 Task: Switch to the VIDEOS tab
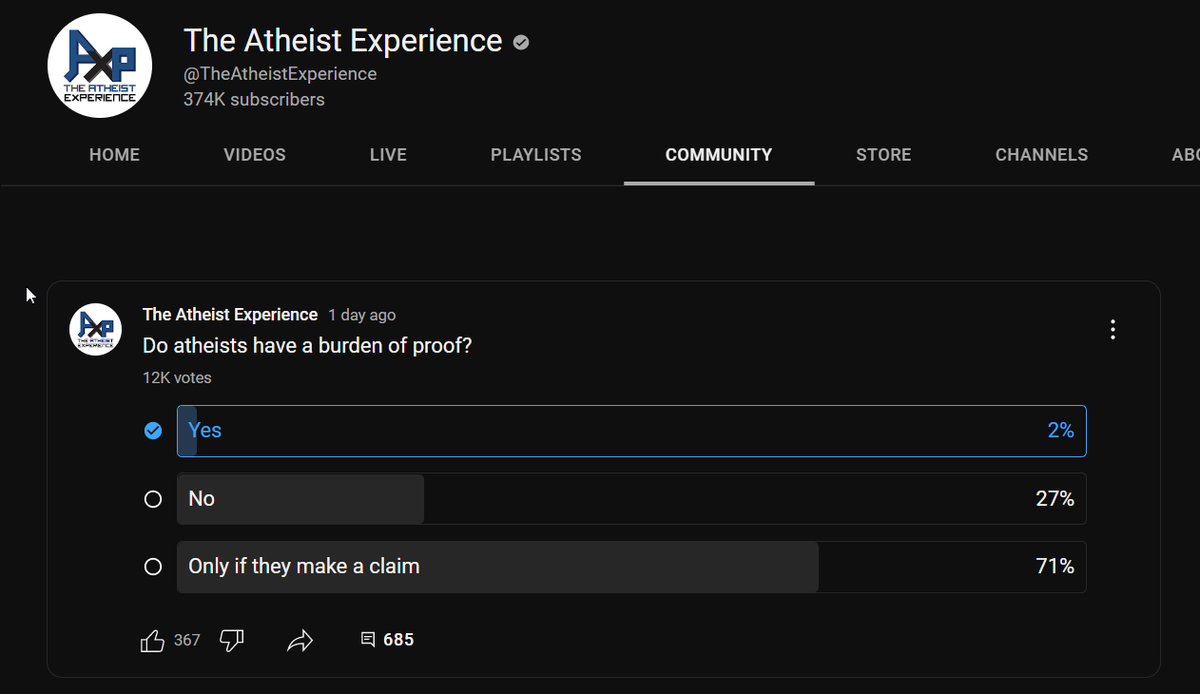point(254,155)
